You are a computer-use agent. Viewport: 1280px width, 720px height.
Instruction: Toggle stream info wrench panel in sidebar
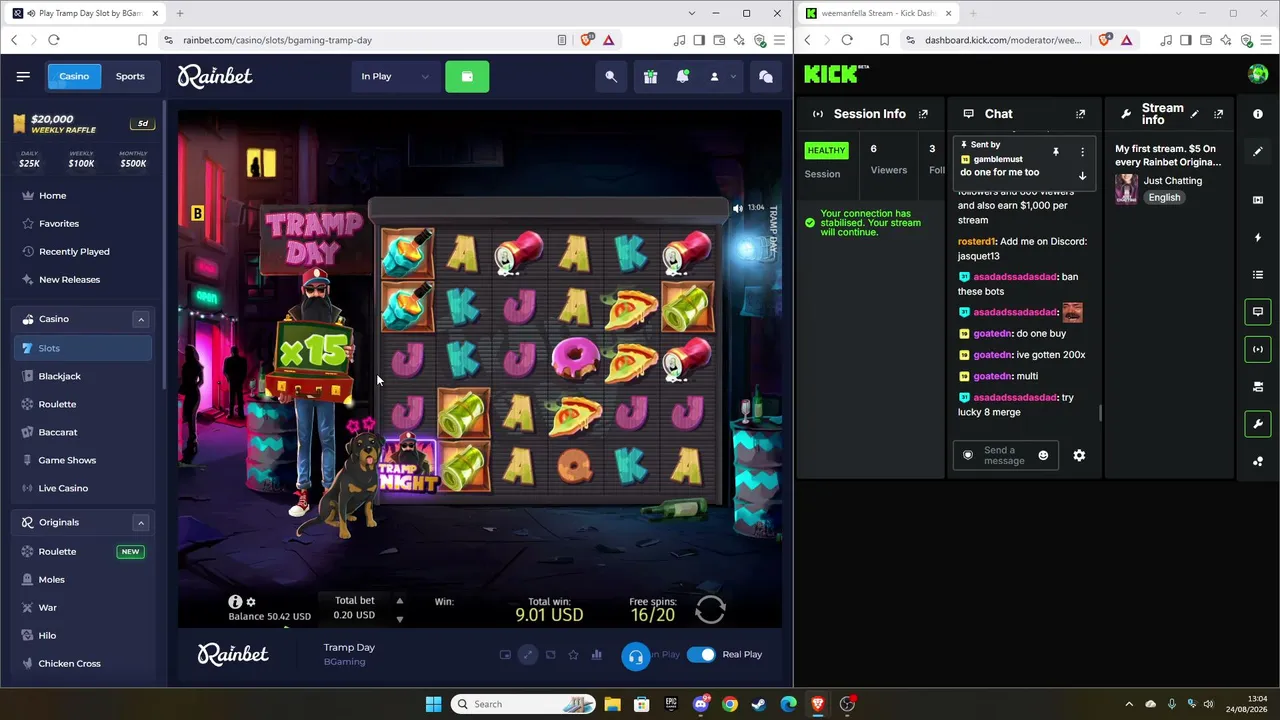point(1258,424)
